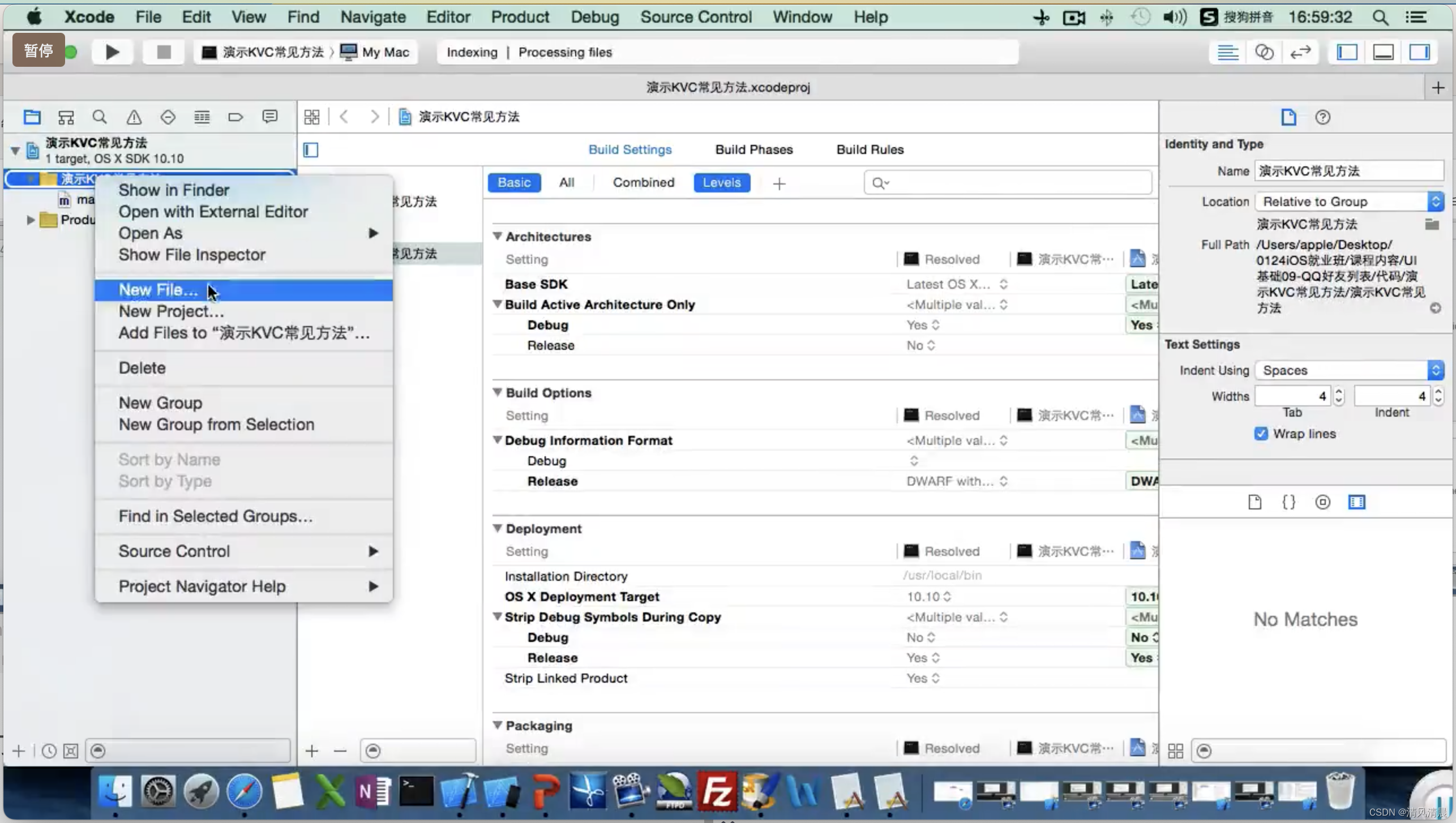Select Indent Using dropdown in Text Settings
Screen dimensions: 1456x823
(x=1350, y=370)
